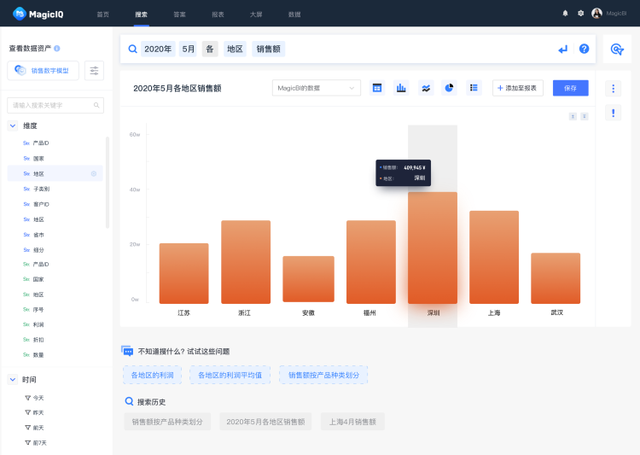Select the 深圳 bar in the chart
Image resolution: width=640 pixels, height=455 pixels.
[433, 248]
